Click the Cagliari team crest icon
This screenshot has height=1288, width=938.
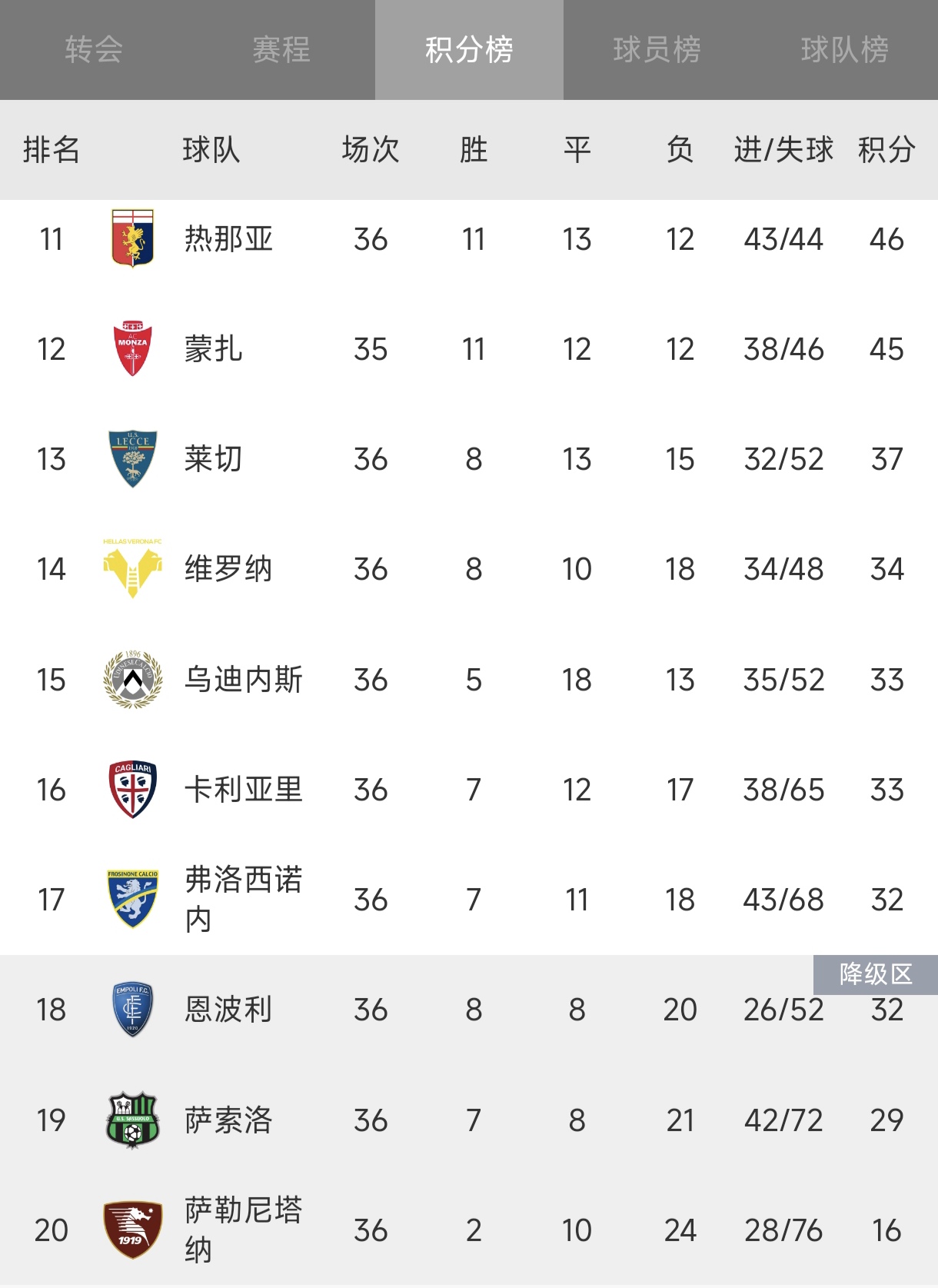[132, 790]
